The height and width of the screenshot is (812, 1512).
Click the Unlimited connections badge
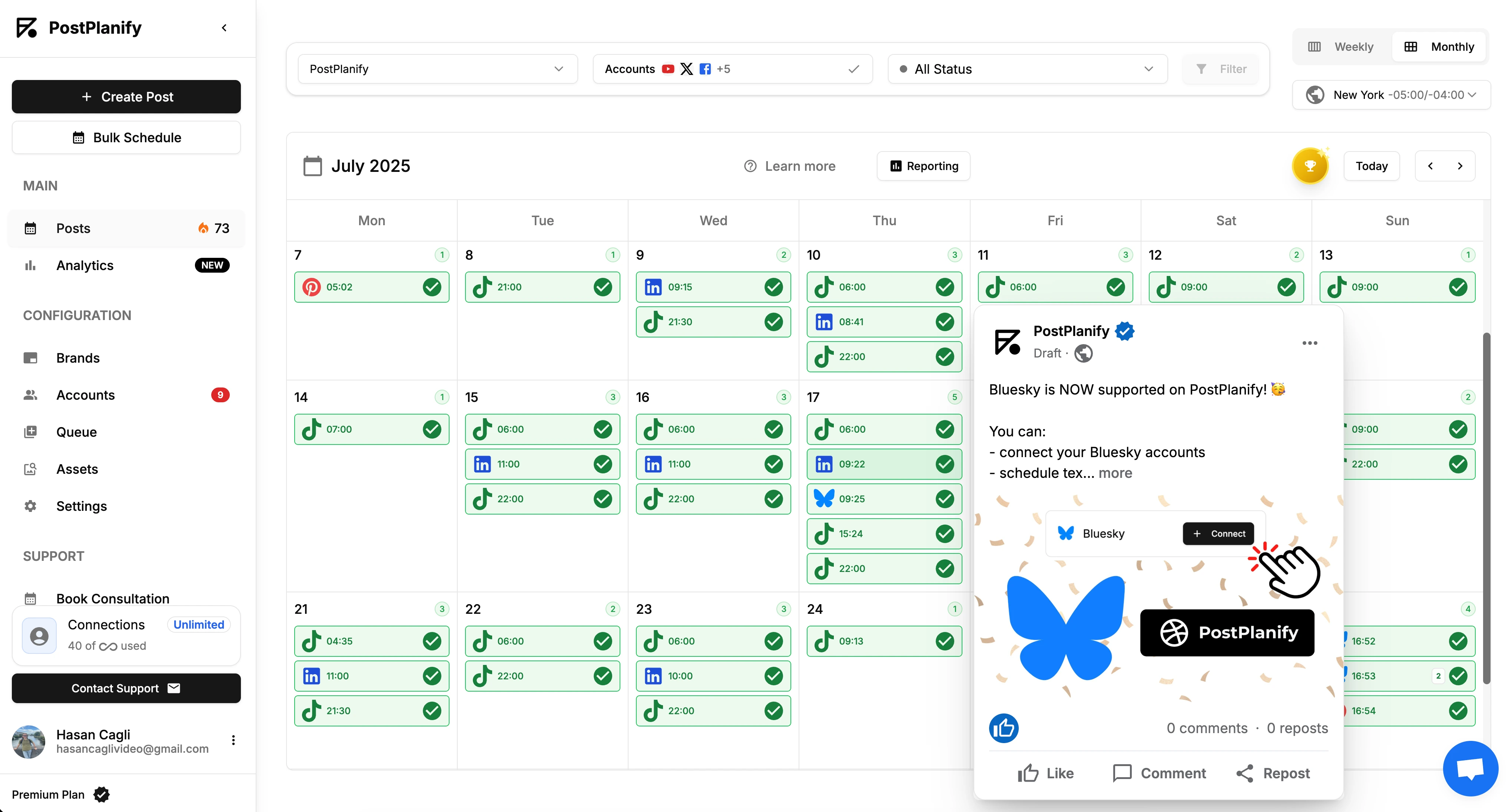coord(198,625)
